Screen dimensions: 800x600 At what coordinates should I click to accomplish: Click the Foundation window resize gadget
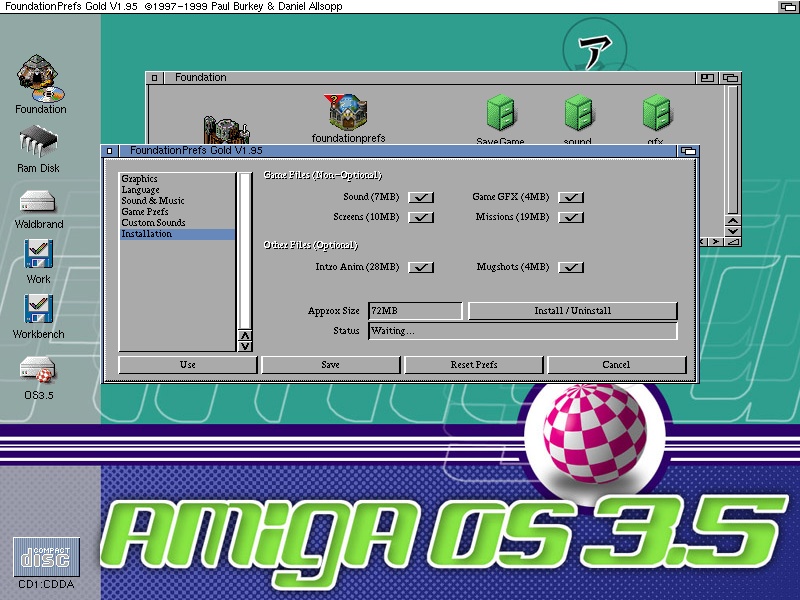point(733,242)
